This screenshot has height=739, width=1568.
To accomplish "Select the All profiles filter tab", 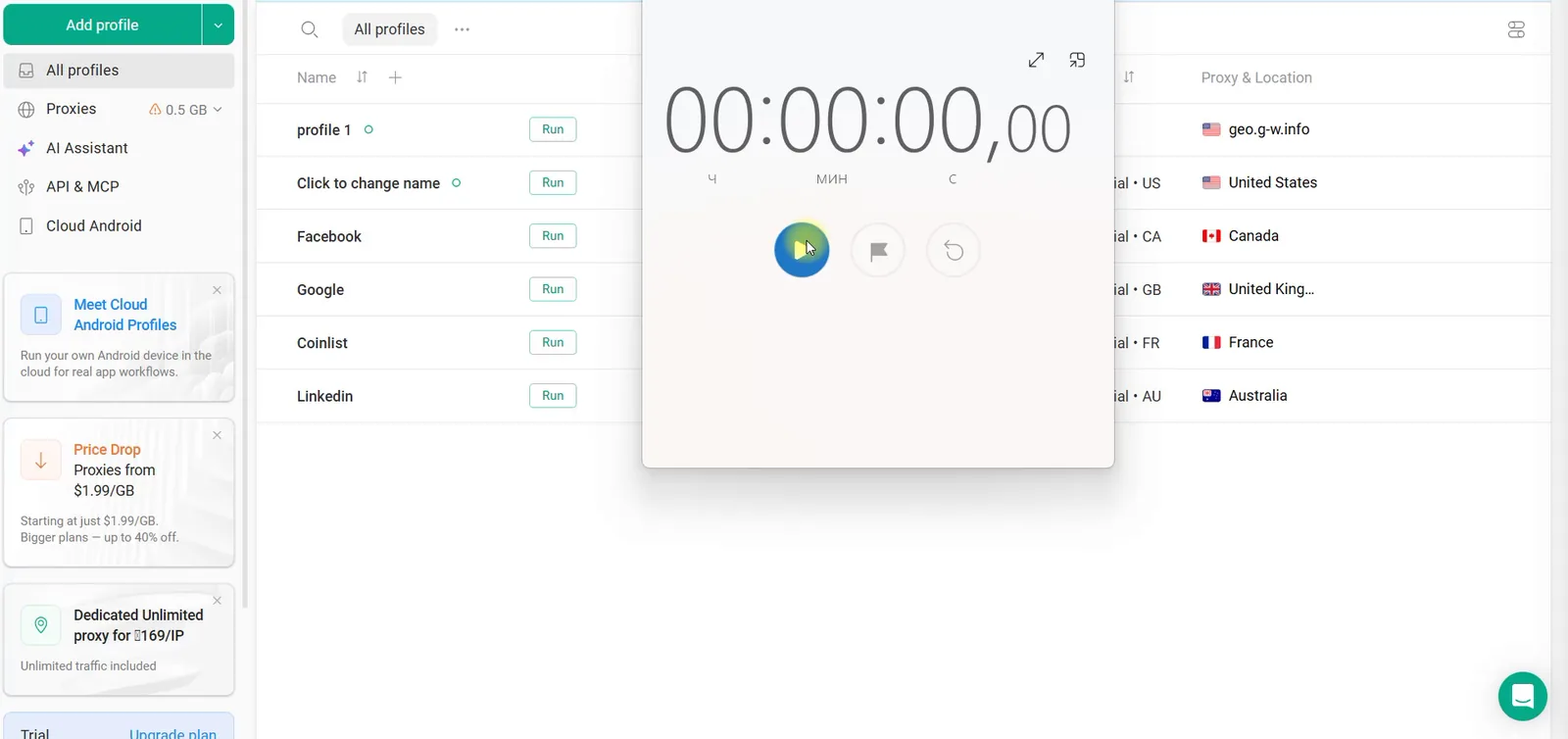I will tap(389, 29).
